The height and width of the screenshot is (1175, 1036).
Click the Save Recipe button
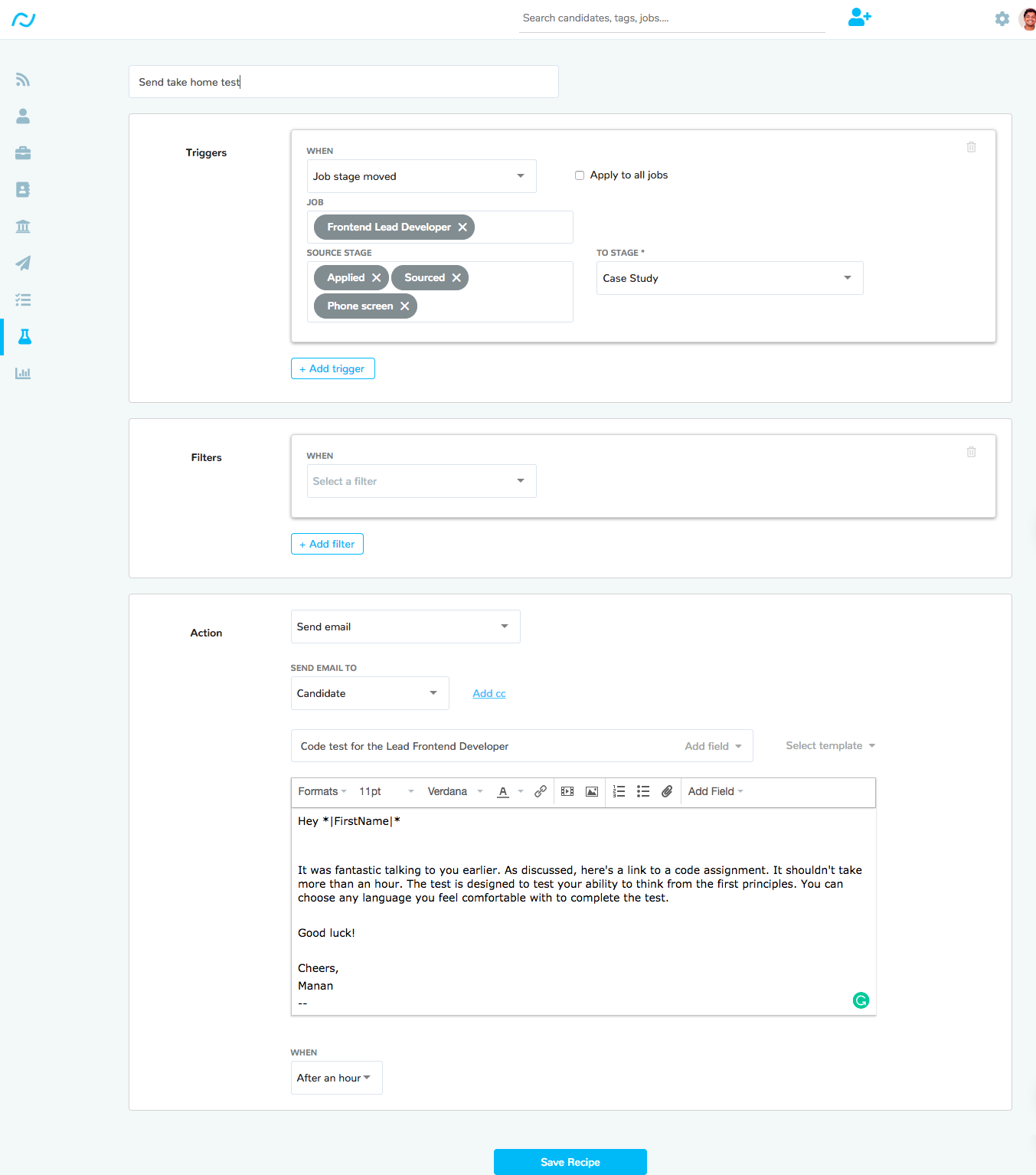tap(570, 1162)
